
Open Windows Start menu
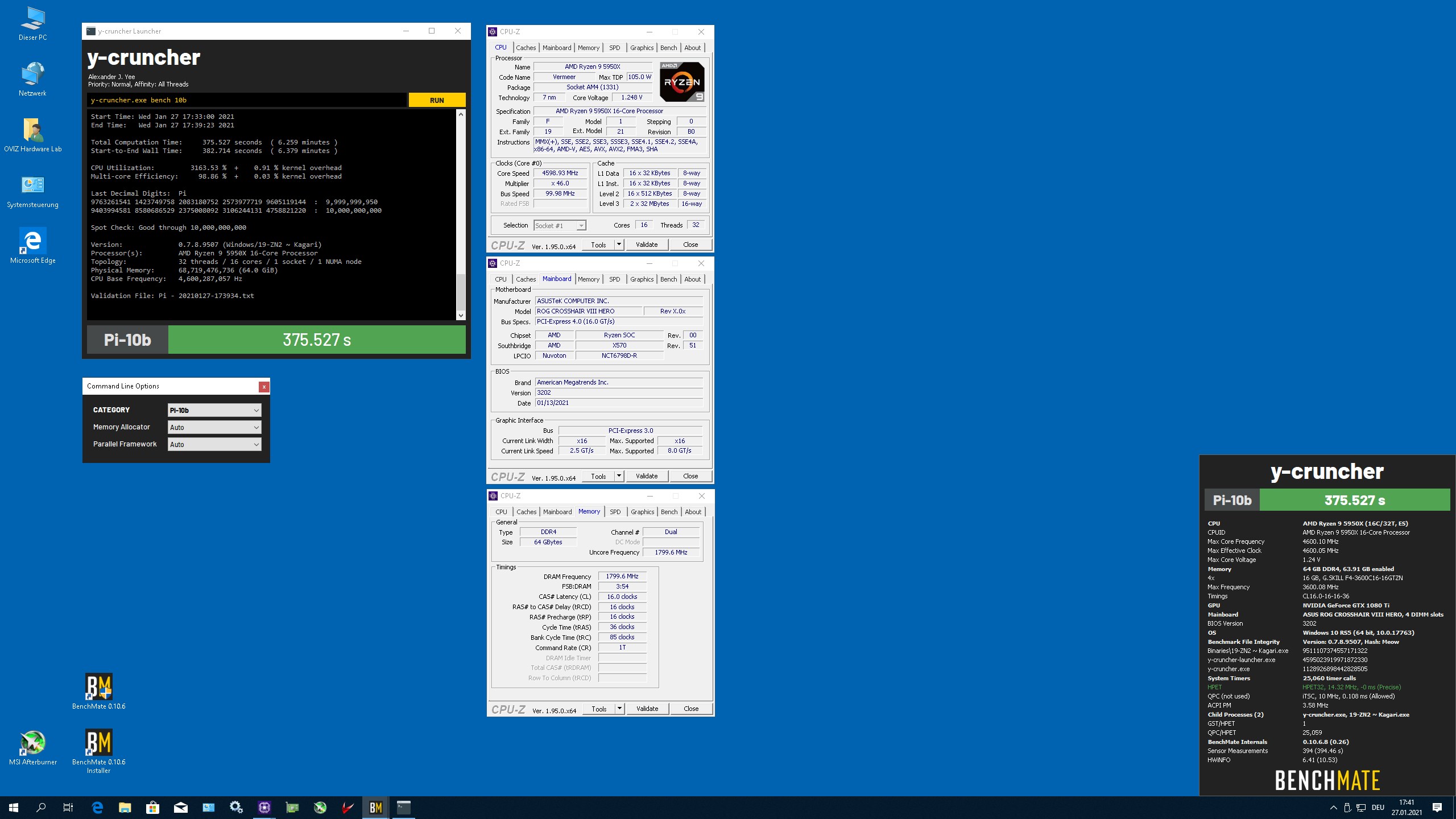[14, 808]
